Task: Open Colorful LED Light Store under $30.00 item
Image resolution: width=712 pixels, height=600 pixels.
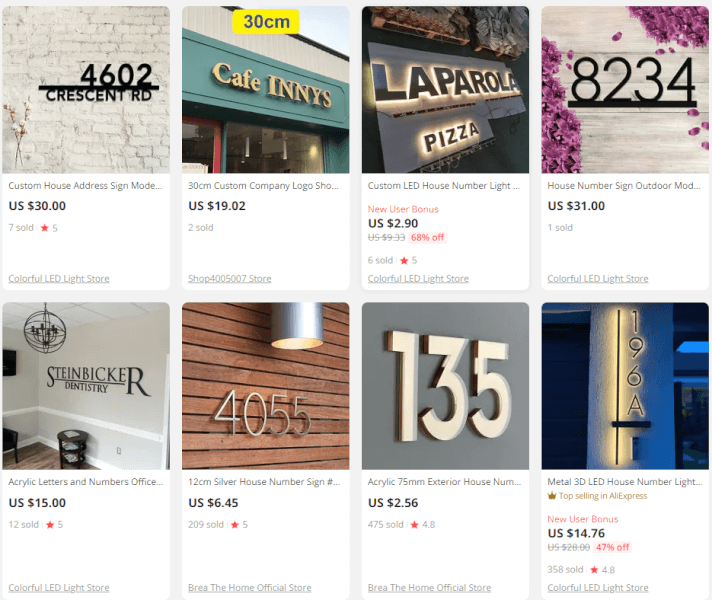Action: pyautogui.click(x=59, y=278)
